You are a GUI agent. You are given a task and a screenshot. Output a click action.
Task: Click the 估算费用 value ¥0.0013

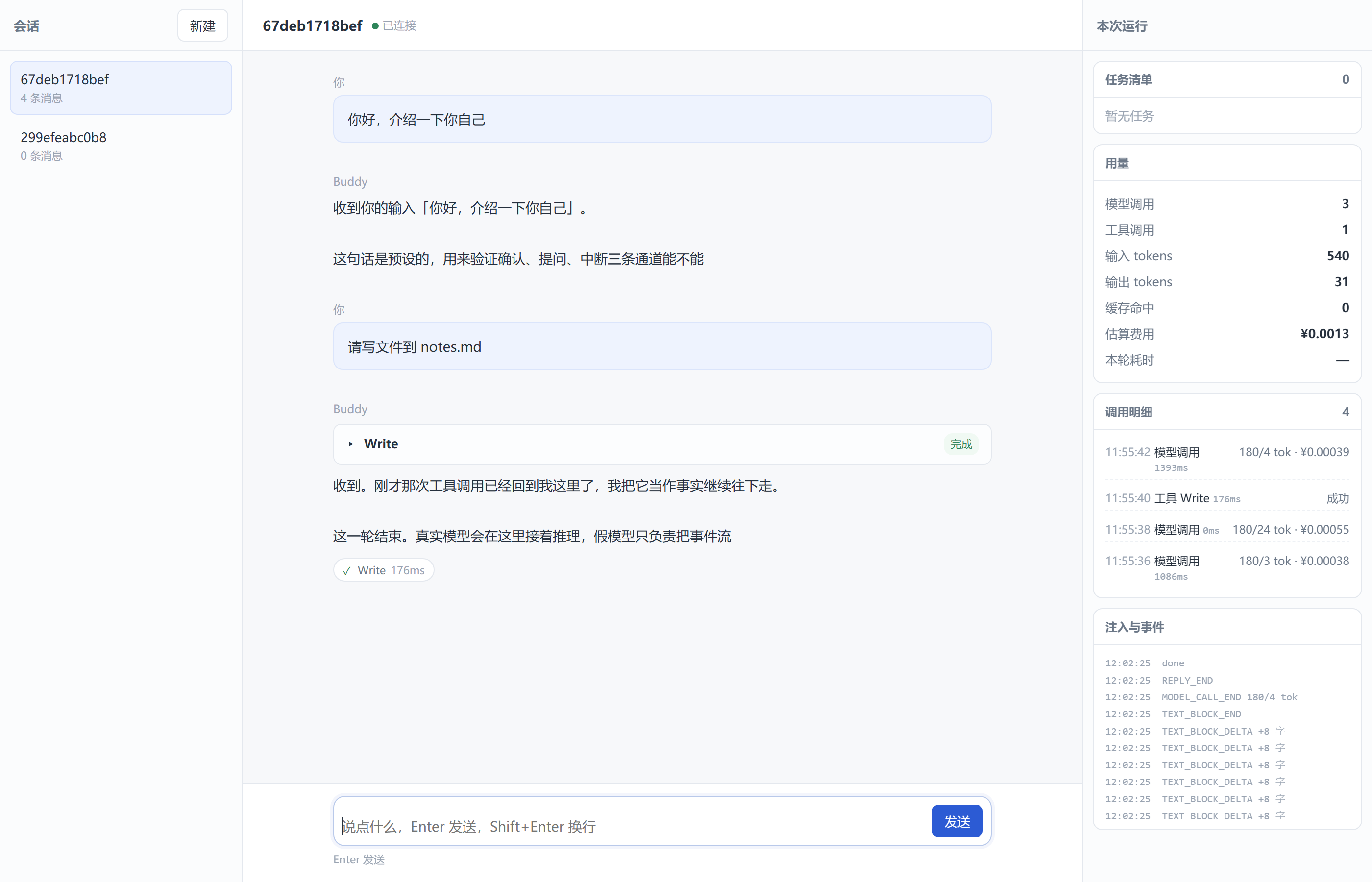click(x=1324, y=333)
